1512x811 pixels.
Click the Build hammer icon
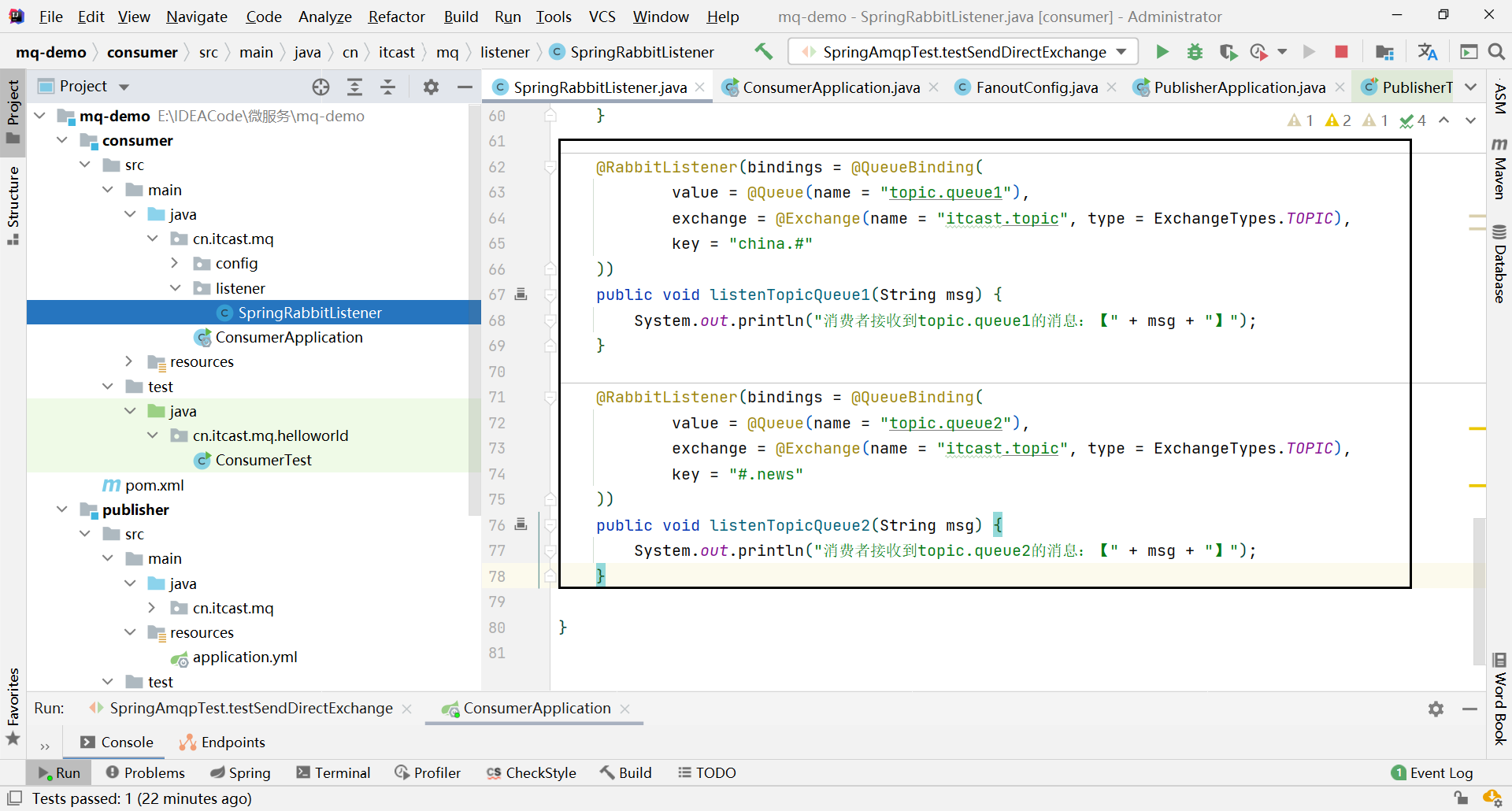point(763,52)
